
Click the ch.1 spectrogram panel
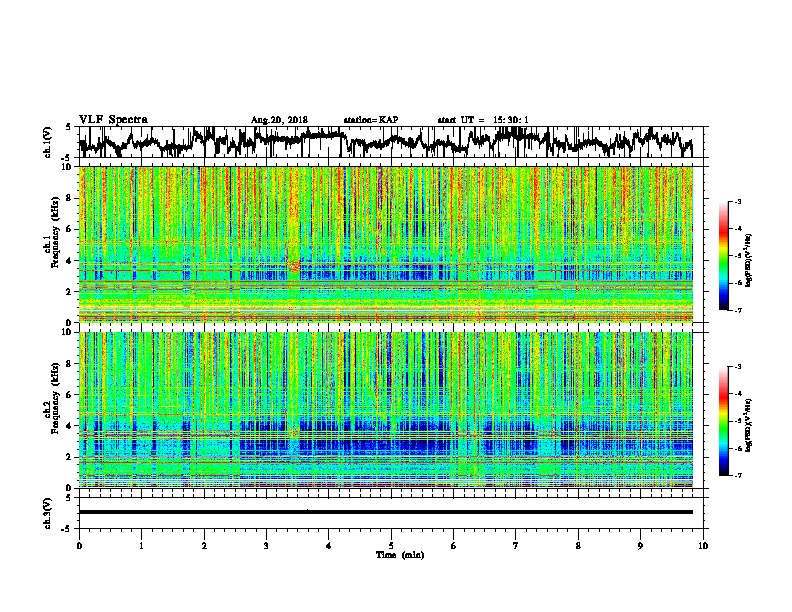pyautogui.click(x=386, y=244)
